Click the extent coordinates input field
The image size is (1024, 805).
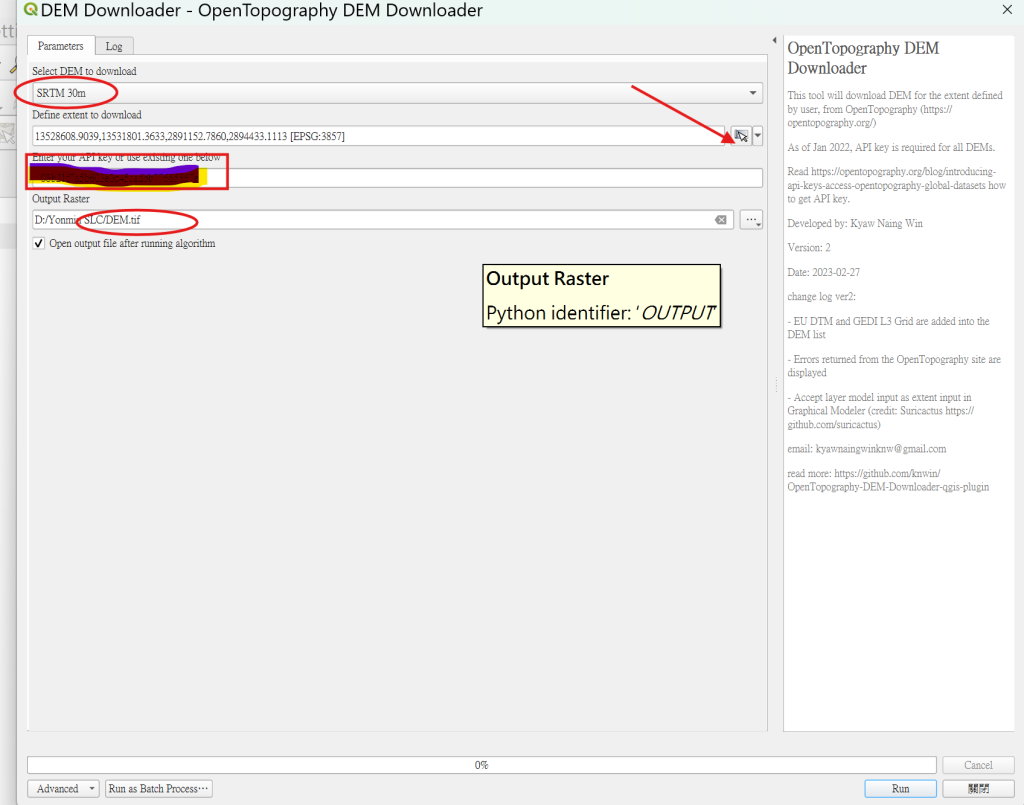(x=378, y=136)
